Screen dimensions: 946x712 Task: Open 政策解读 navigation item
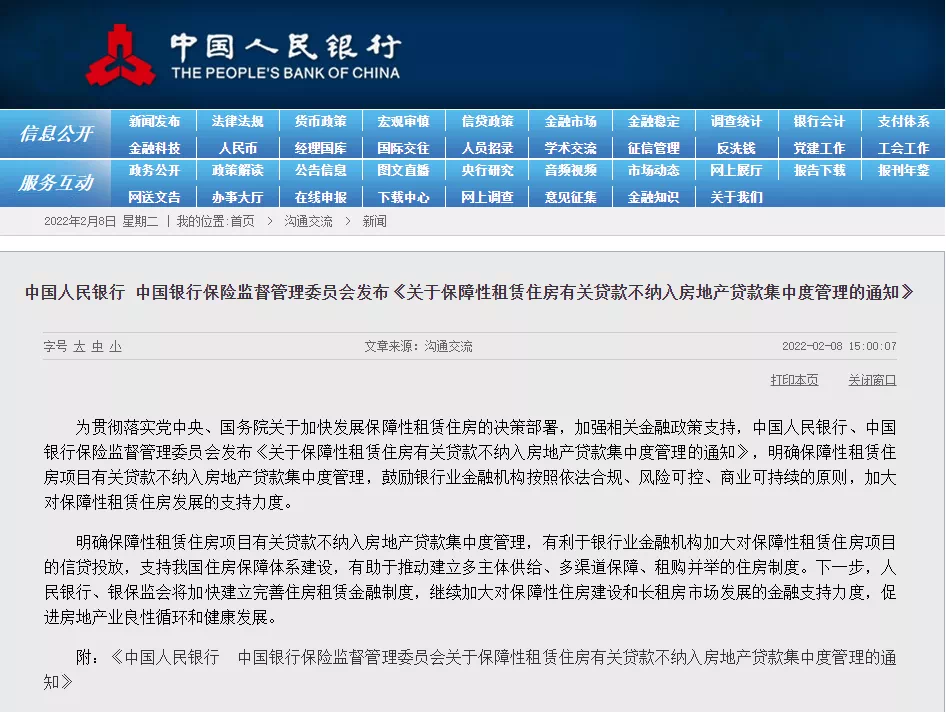[x=238, y=171]
